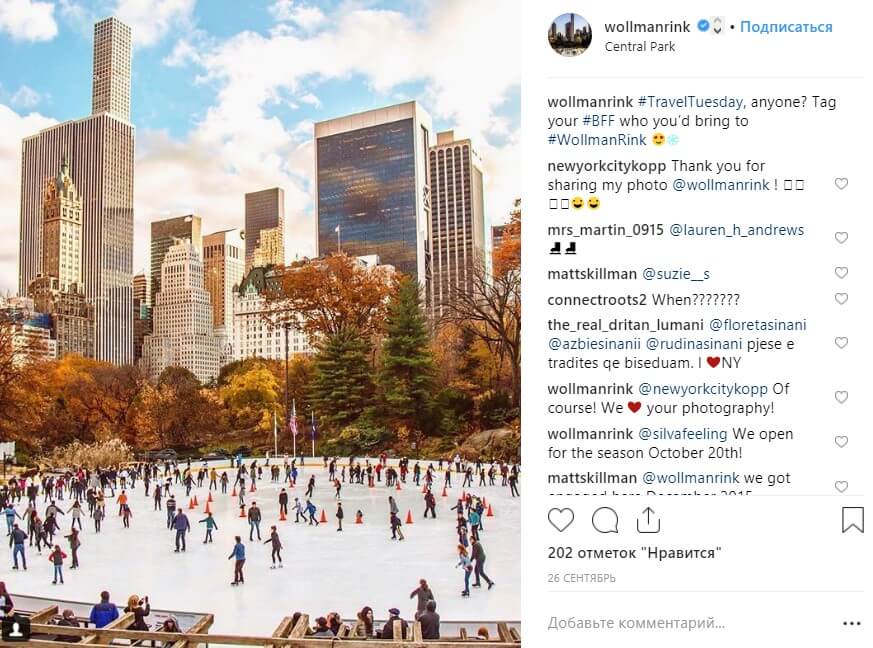Like the post with the large heart icon

click(560, 520)
